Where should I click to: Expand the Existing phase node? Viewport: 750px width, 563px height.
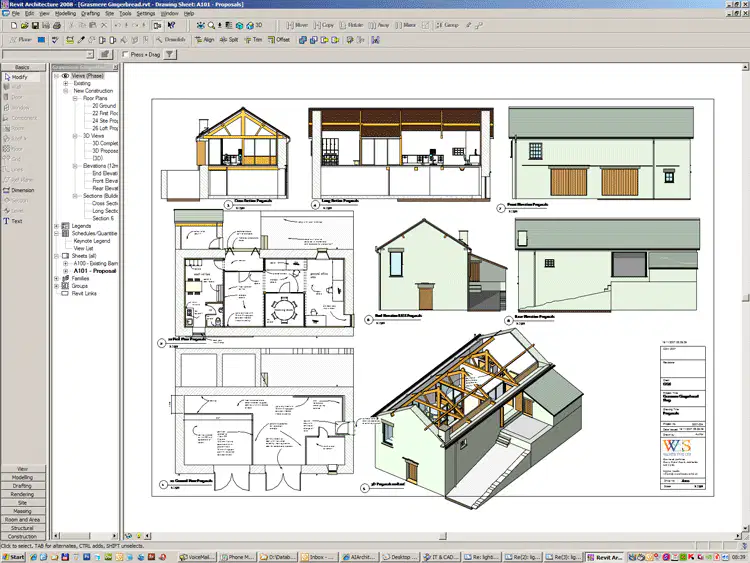tap(66, 83)
